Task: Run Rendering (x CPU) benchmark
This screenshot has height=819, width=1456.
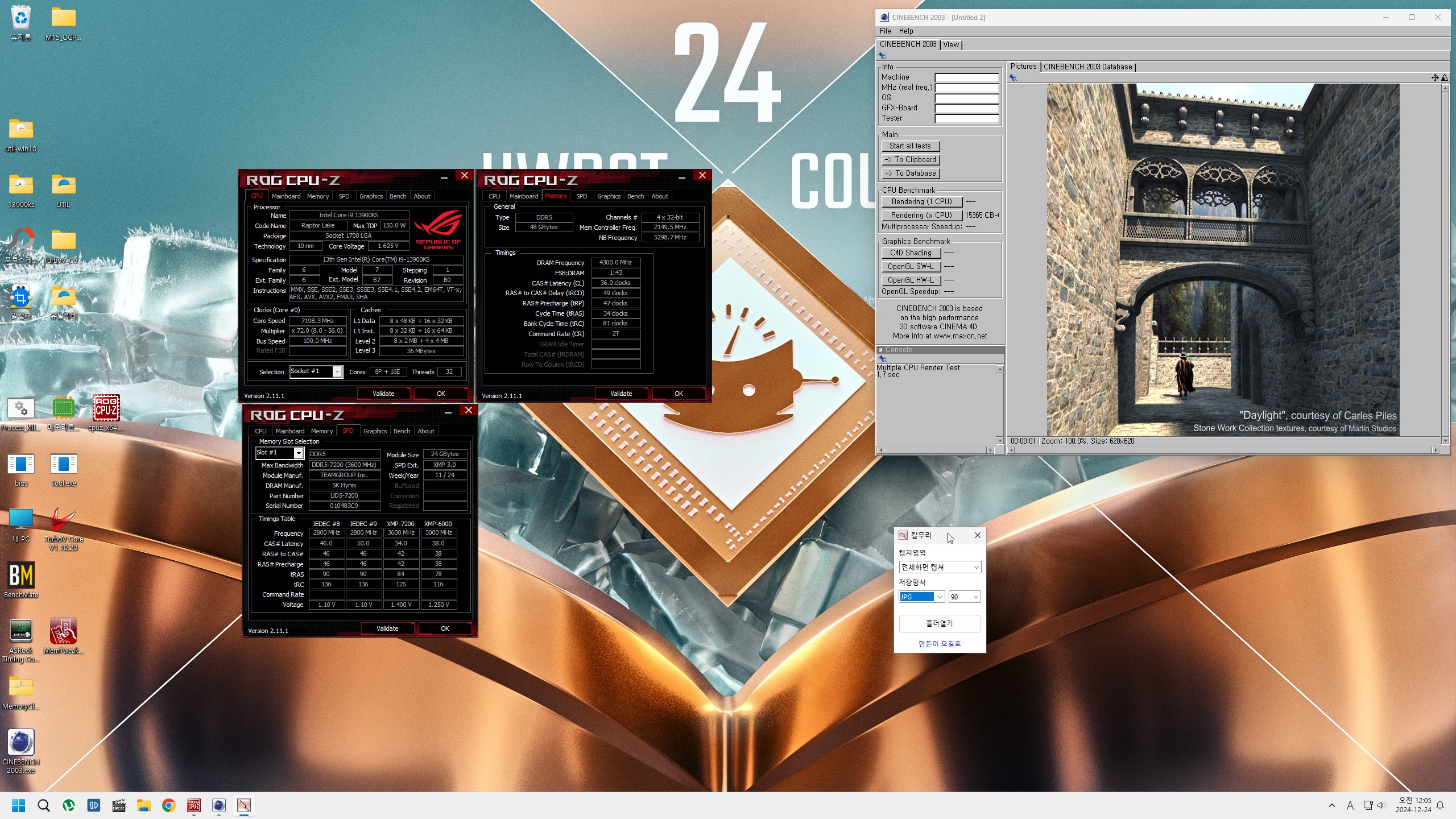Action: click(921, 216)
